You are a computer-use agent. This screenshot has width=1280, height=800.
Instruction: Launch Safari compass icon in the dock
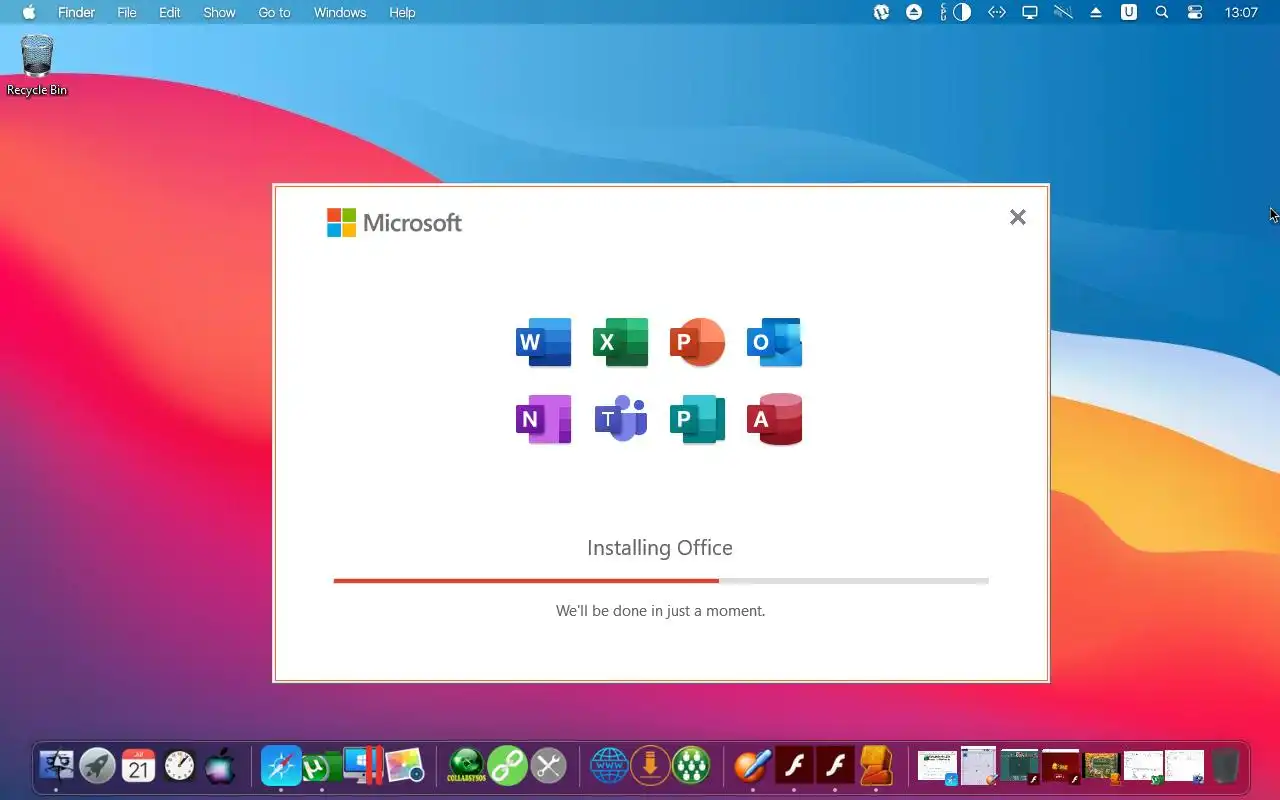click(x=281, y=766)
